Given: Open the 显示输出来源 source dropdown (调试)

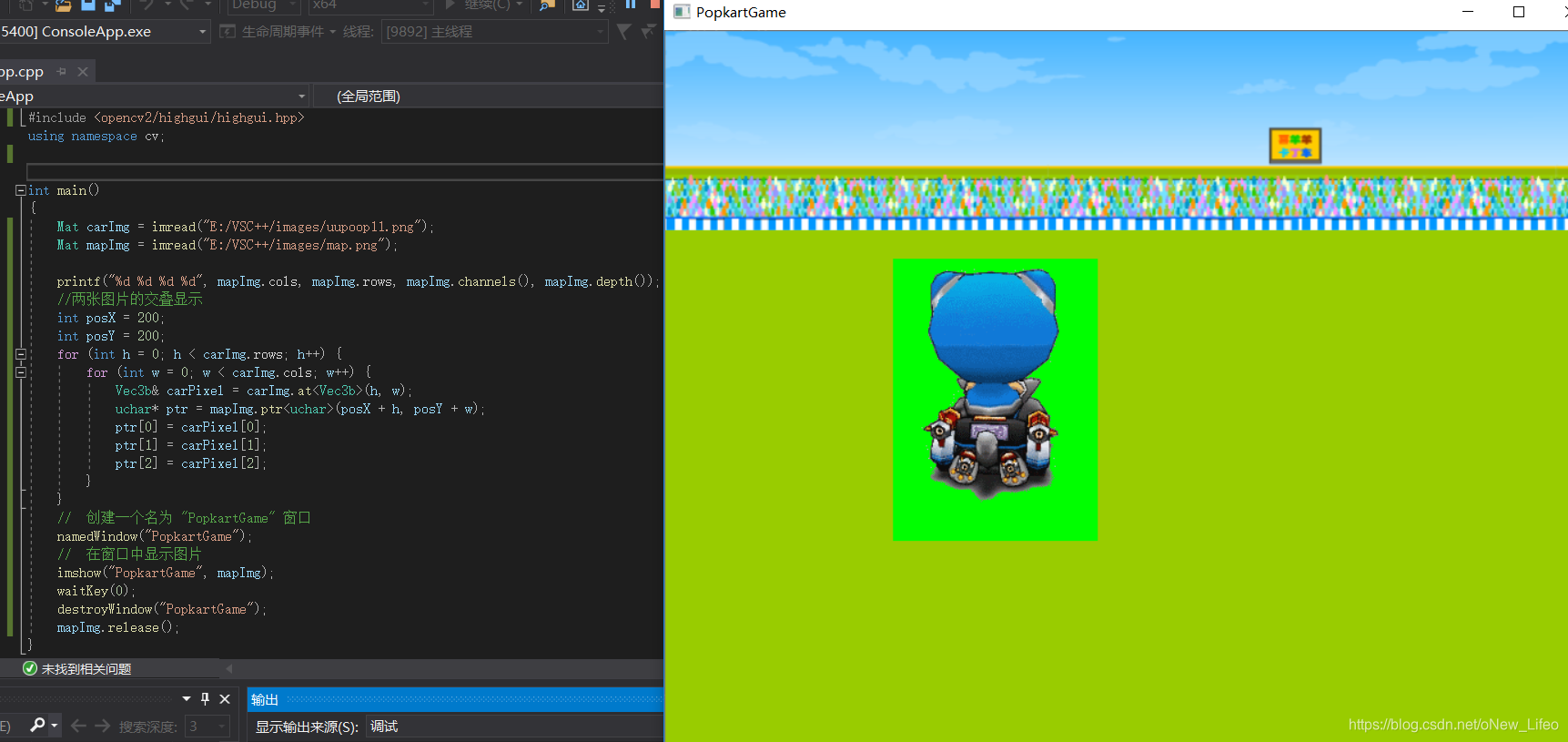Looking at the screenshot, I should point(514,727).
